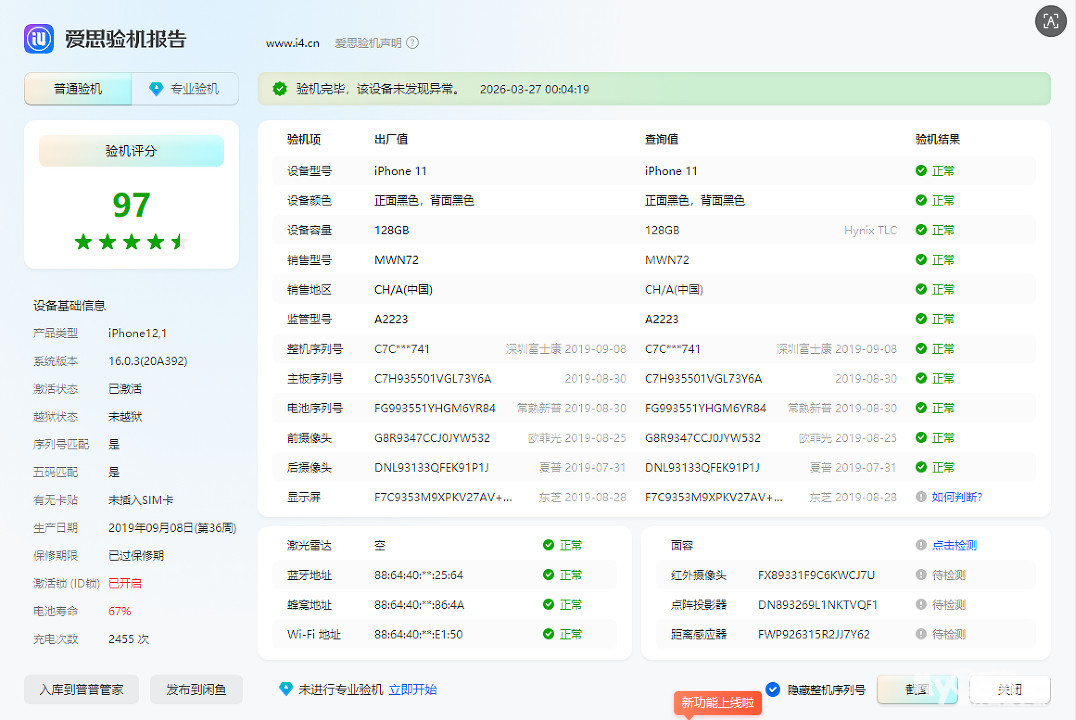
Task: Click 点击检测 link for Face ID
Action: click(954, 545)
